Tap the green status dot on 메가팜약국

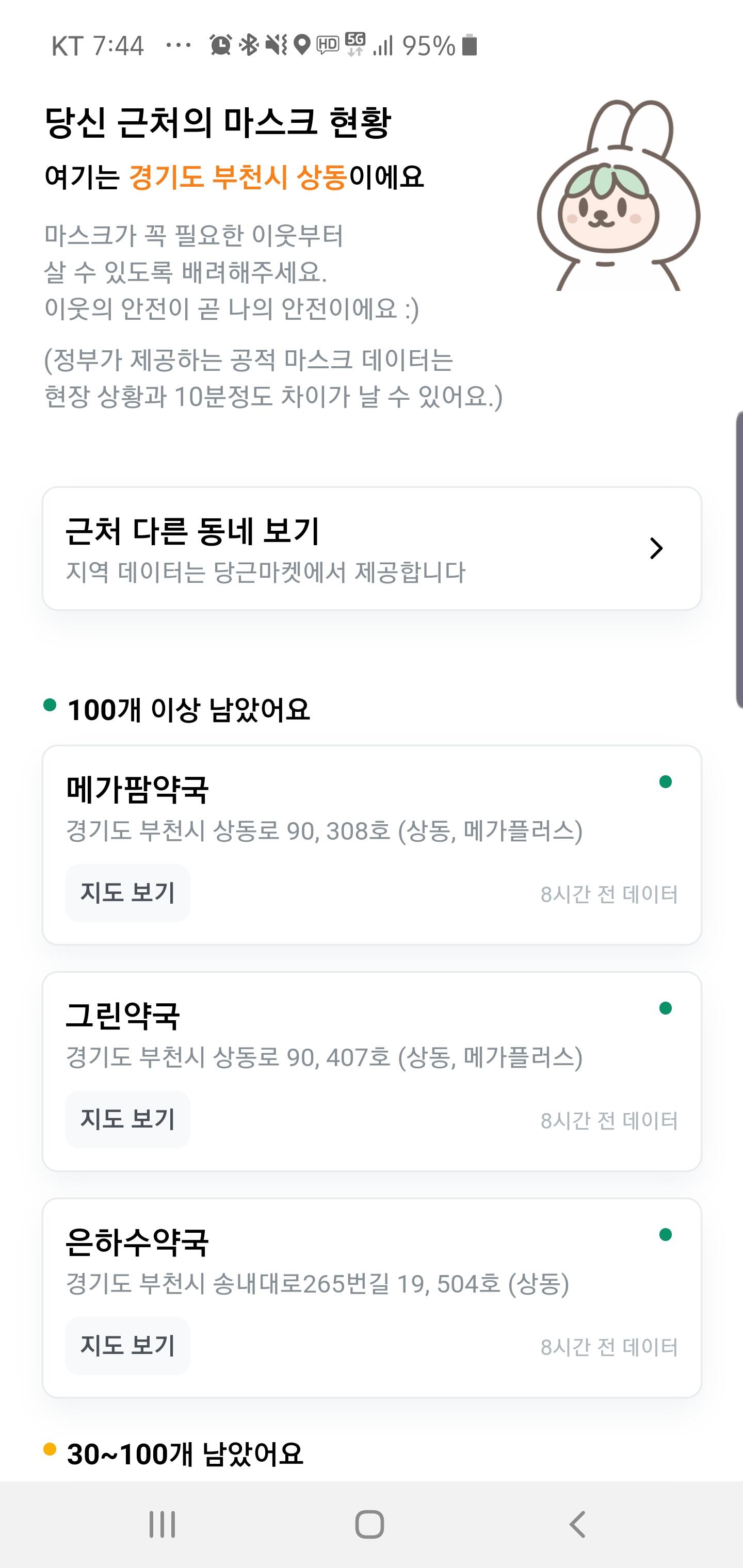[665, 781]
